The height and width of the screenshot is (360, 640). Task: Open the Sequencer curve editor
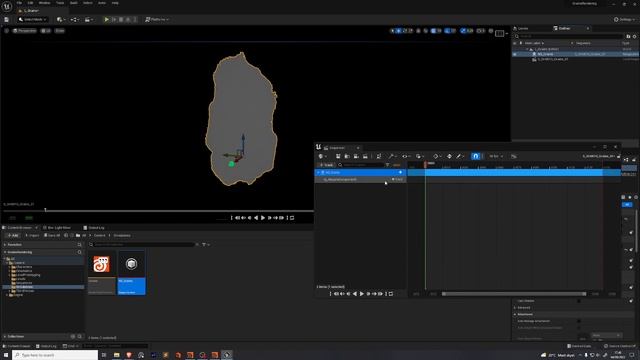[514, 156]
